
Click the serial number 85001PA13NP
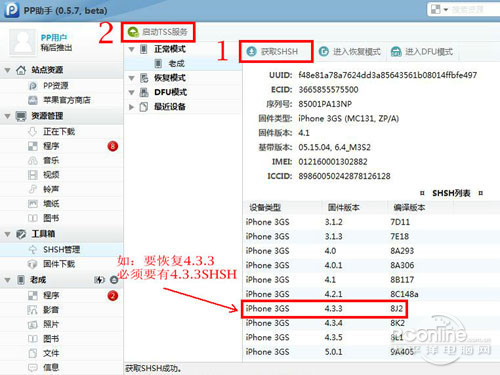tap(325, 104)
